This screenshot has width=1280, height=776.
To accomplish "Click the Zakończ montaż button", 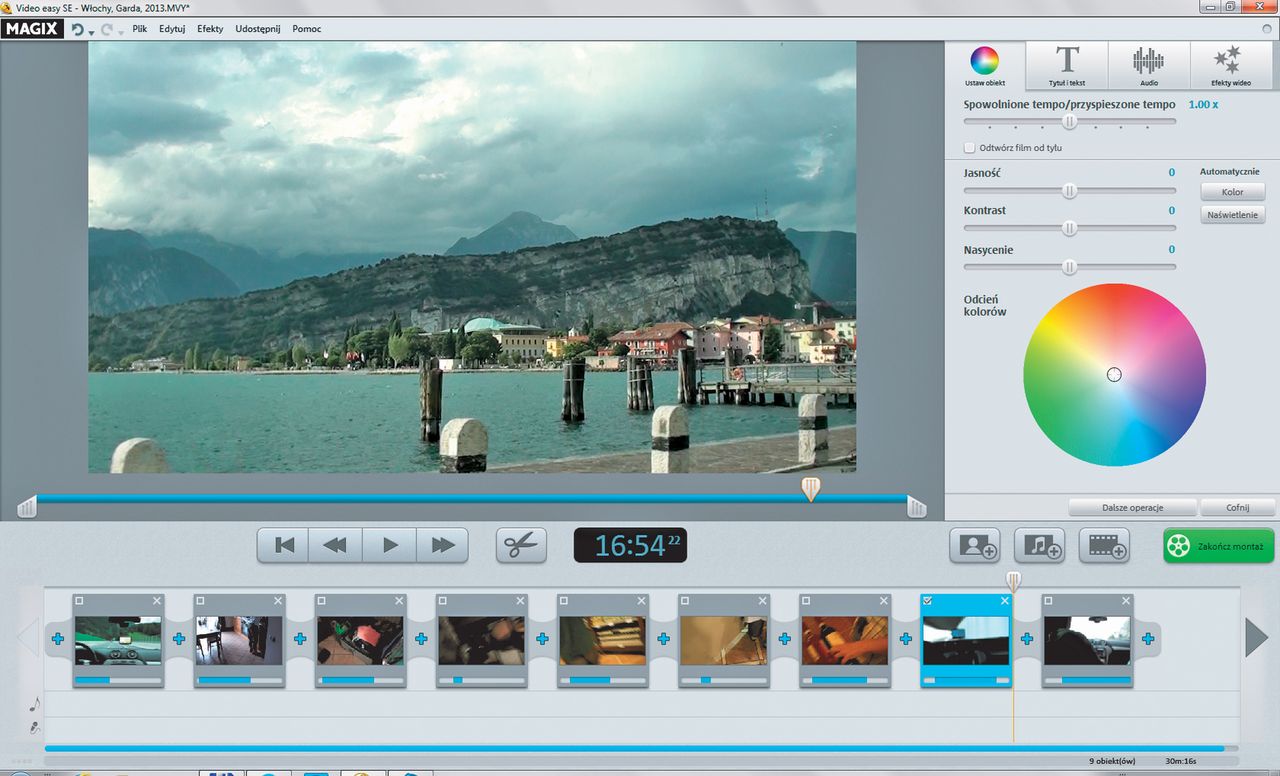I will (1219, 546).
